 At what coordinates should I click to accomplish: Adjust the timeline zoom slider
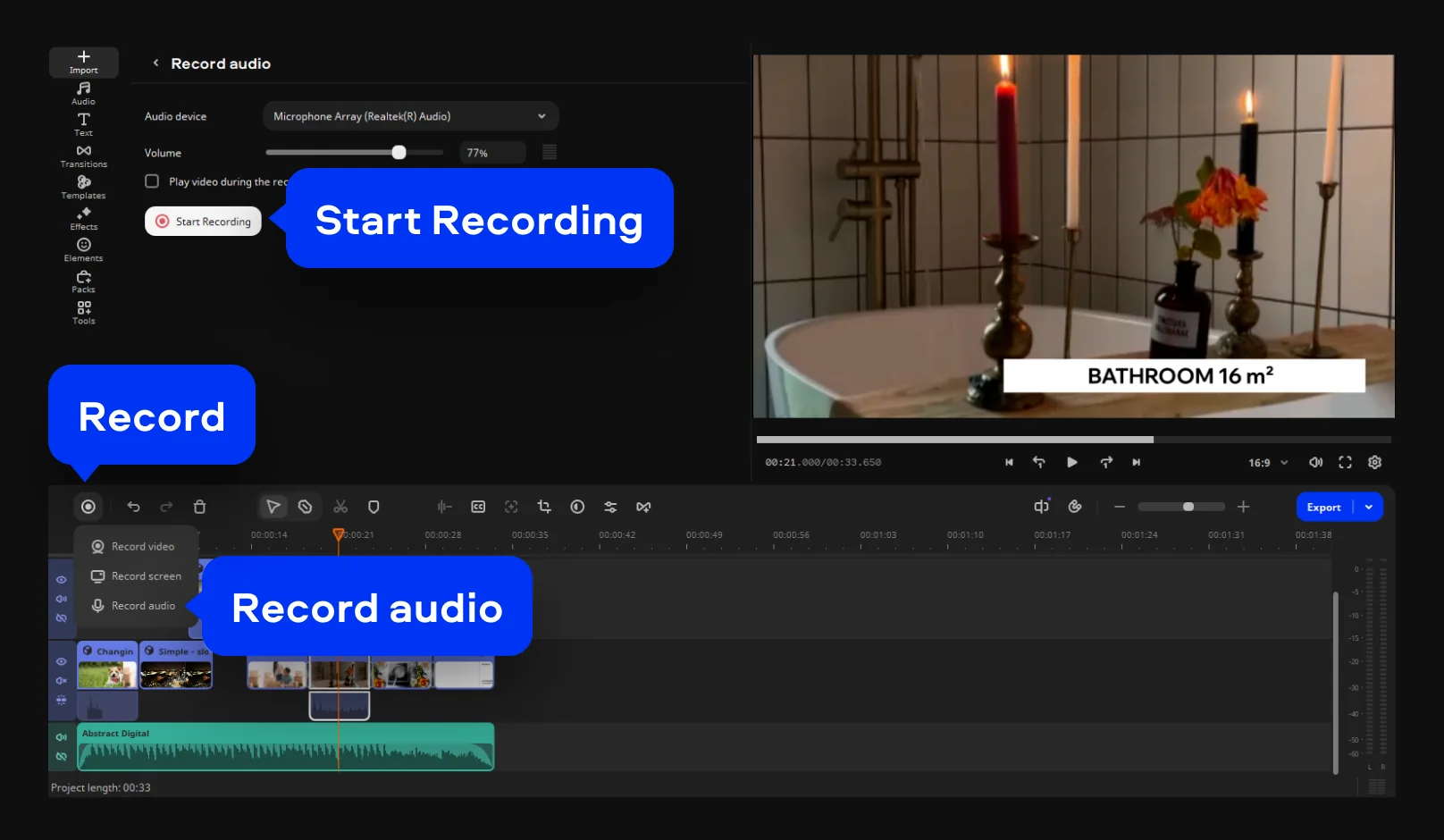pos(1181,507)
